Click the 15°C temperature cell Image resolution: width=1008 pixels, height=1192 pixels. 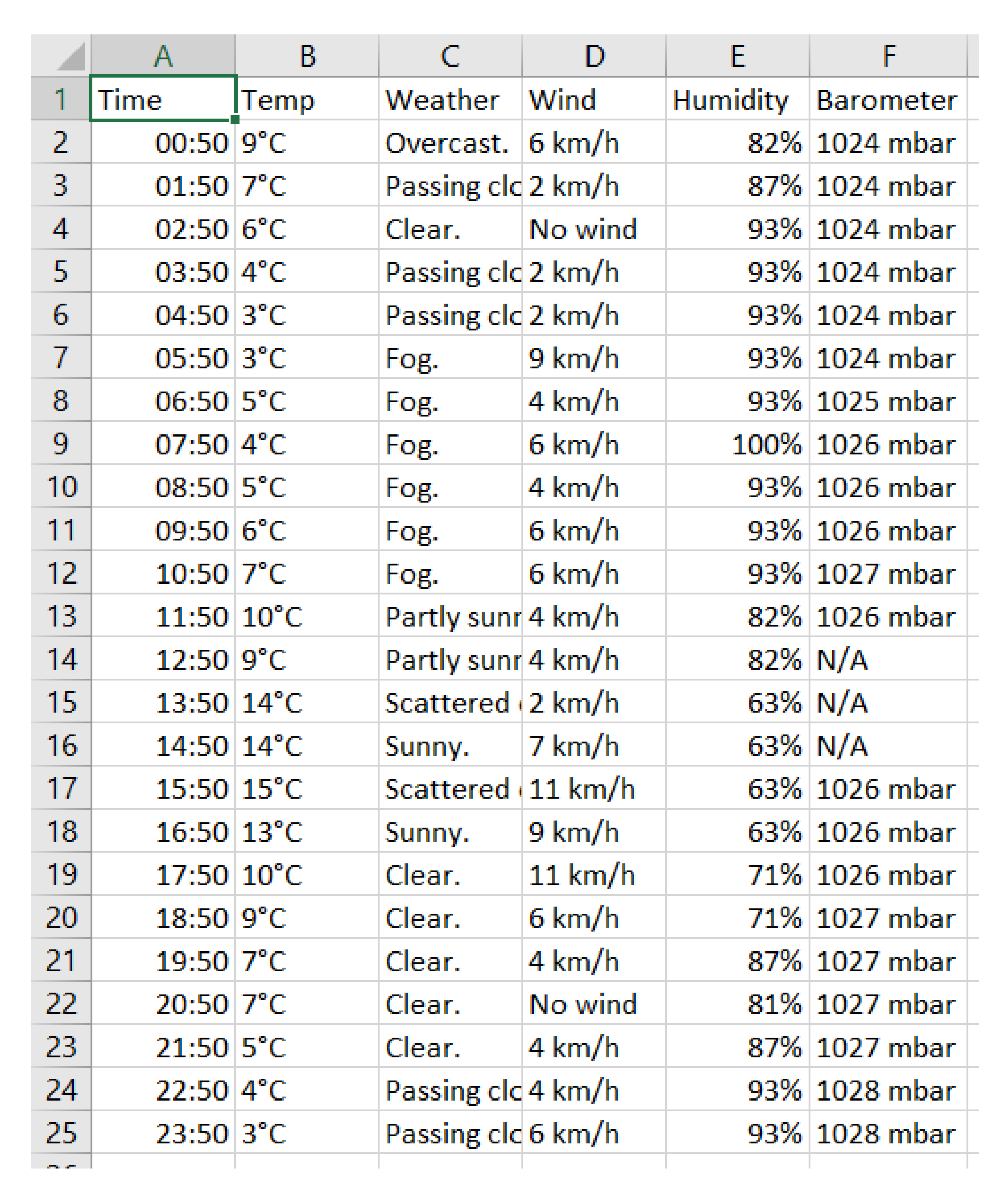click(x=306, y=788)
